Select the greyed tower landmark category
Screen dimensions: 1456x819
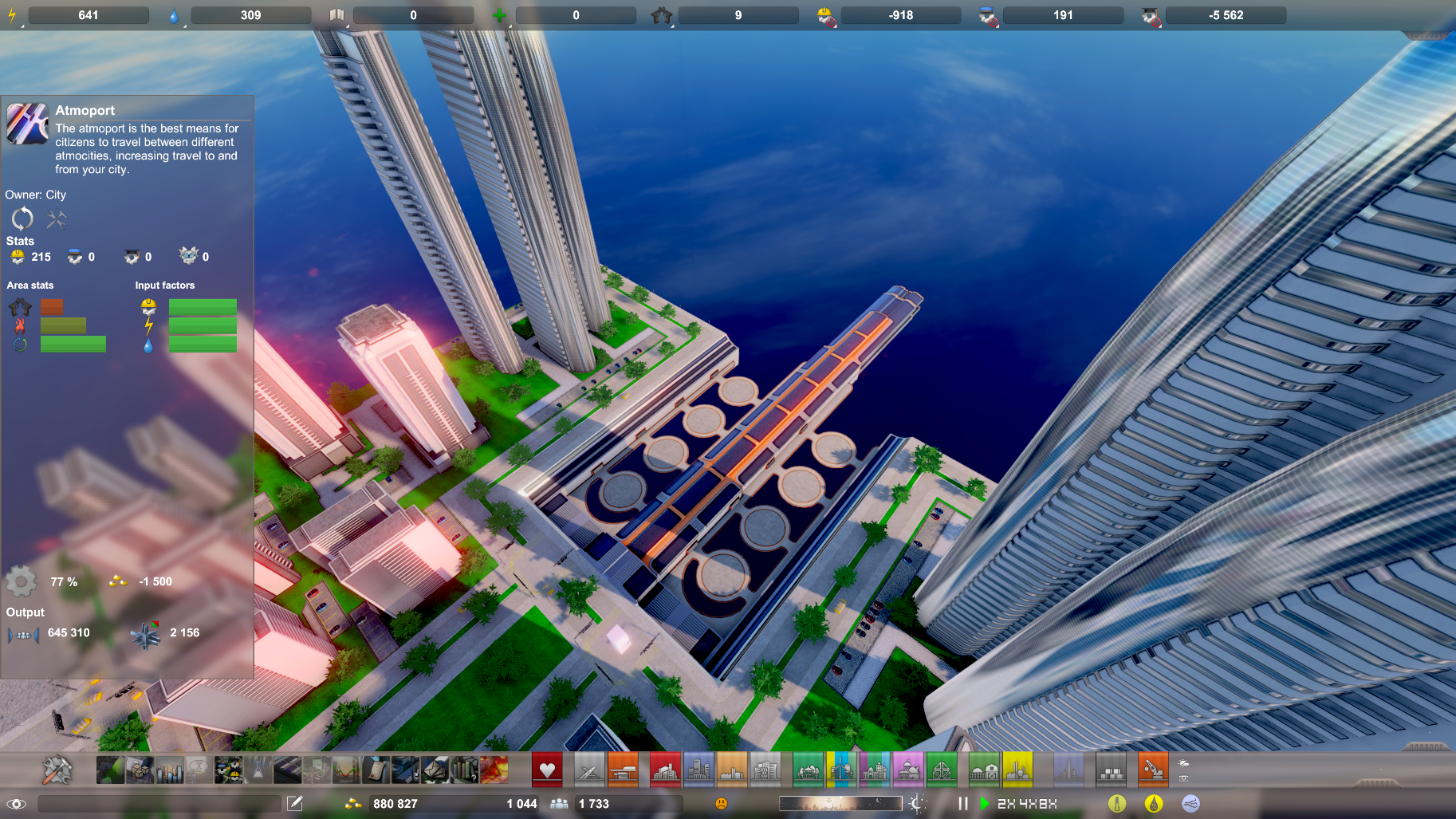[1068, 770]
